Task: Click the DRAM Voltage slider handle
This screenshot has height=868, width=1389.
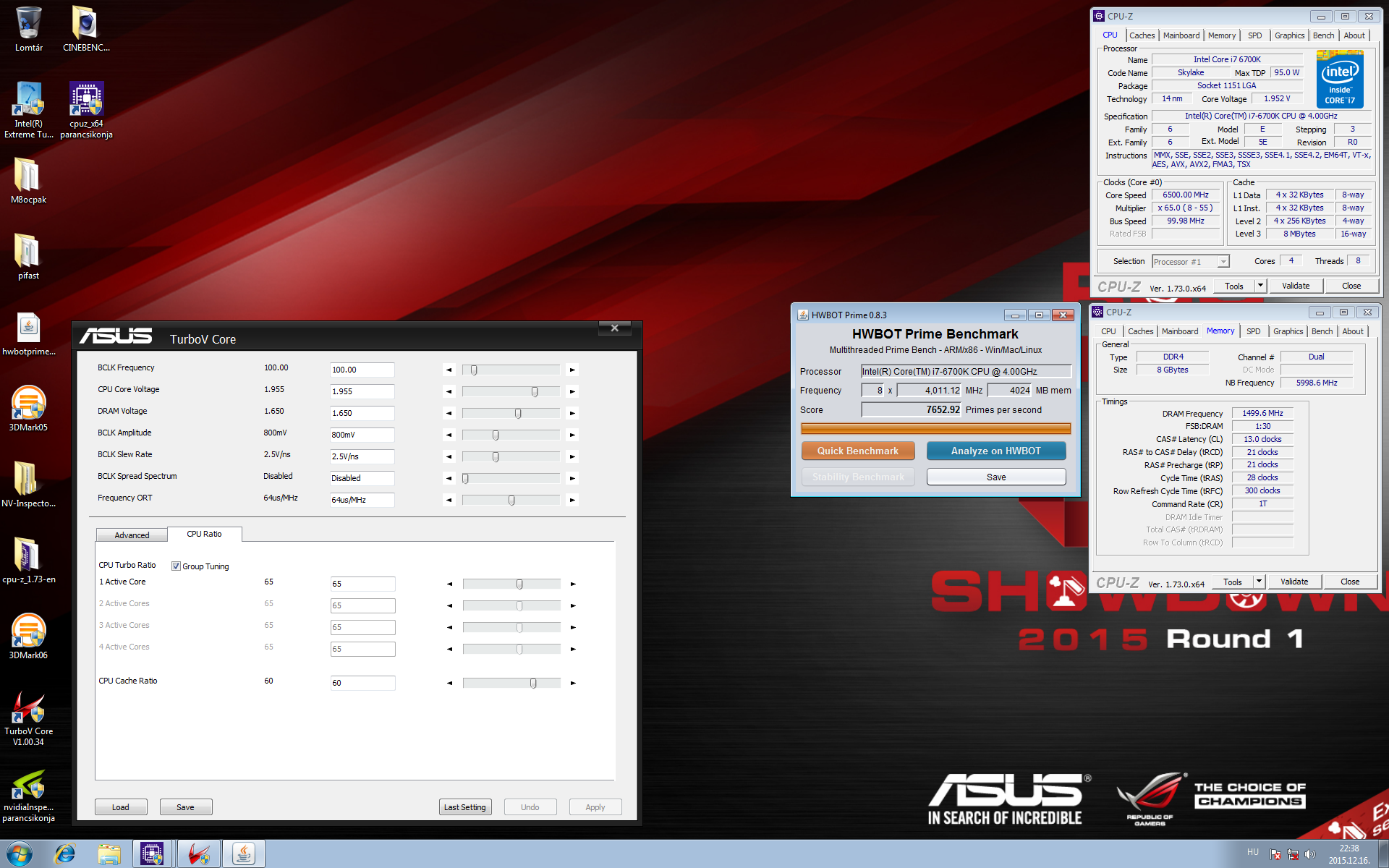Action: (518, 414)
